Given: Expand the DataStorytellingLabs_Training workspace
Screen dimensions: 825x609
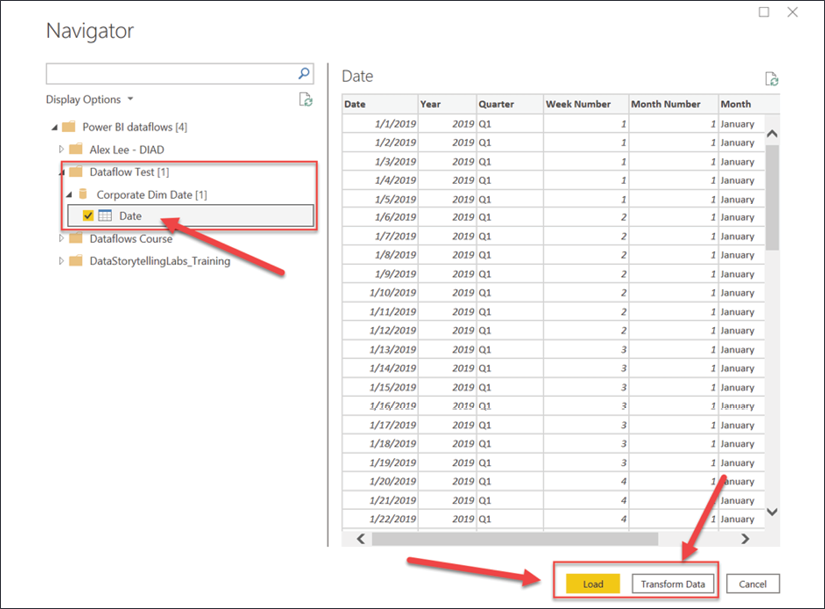Looking at the screenshot, I should pos(61,261).
